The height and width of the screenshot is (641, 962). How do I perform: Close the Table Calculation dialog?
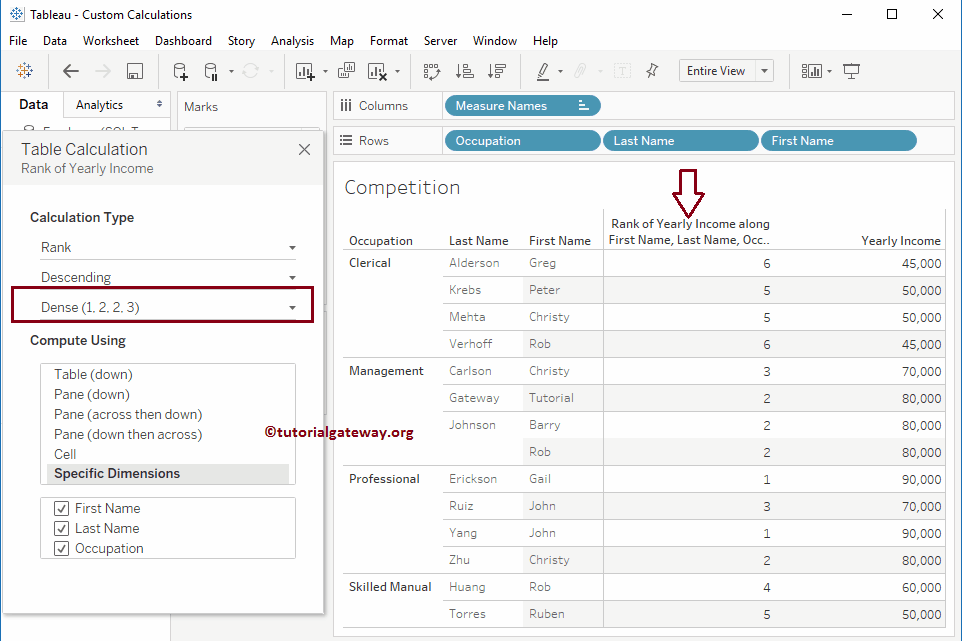[x=304, y=150]
